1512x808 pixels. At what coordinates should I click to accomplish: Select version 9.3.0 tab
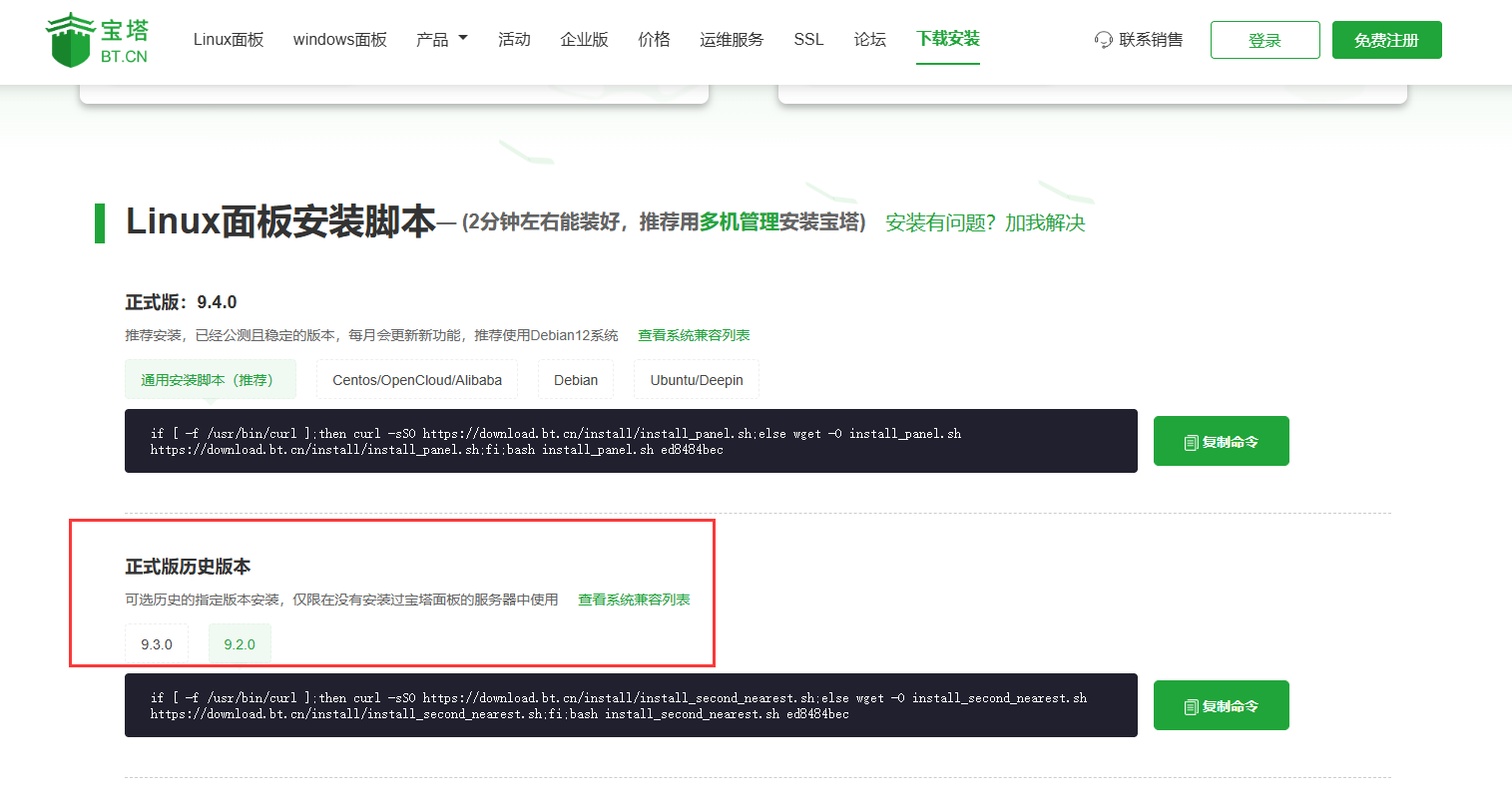157,644
